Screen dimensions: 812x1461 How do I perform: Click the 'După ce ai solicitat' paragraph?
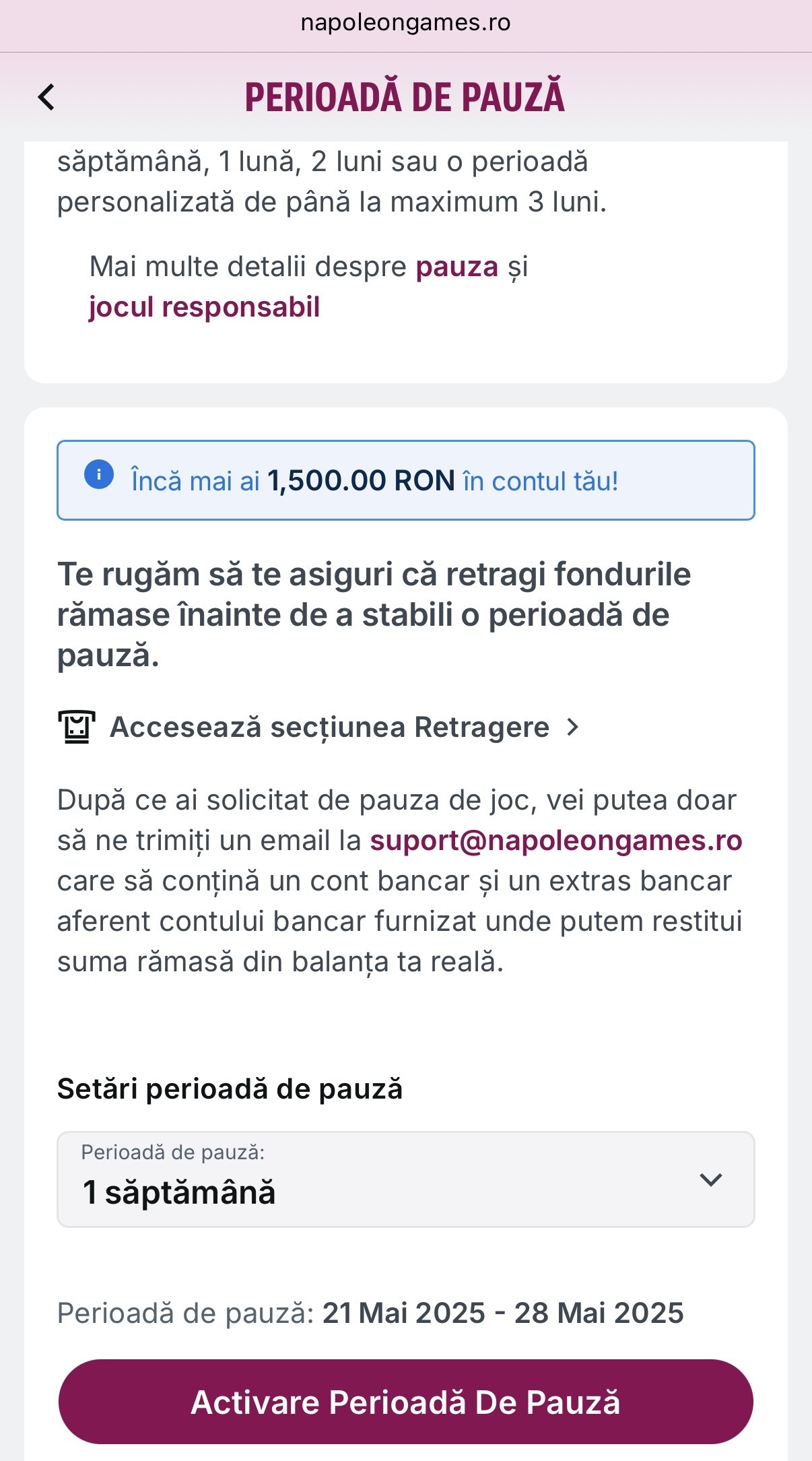pos(400,881)
